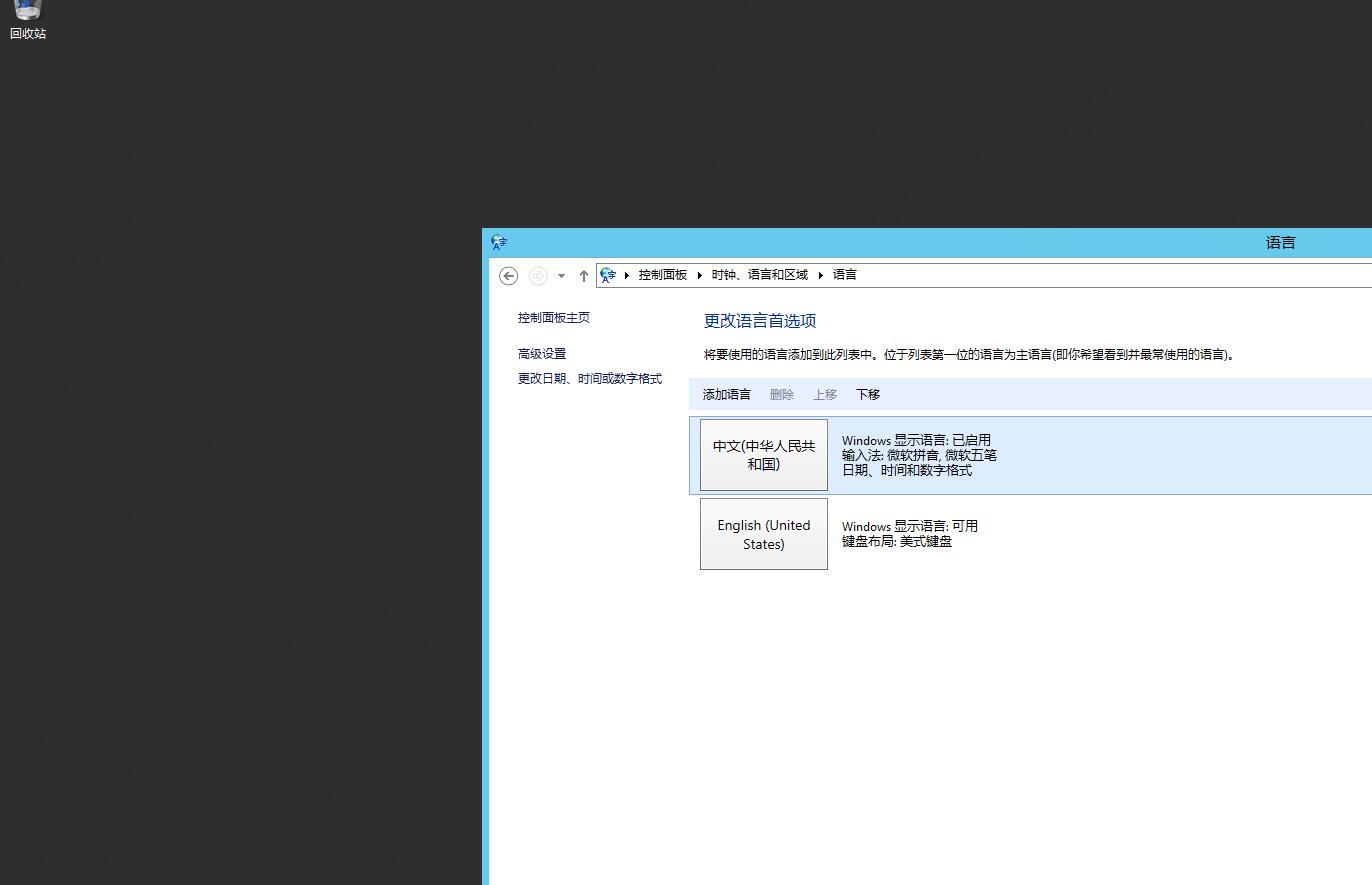
Task: Click 控制面板 in the breadcrumb path
Action: pos(663,275)
